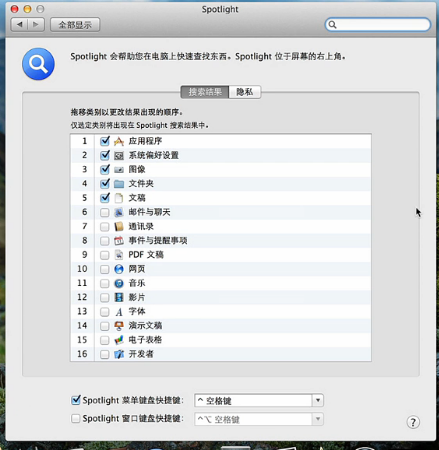Viewport: 439px width, 450px height.
Task: Click the PDF 文稿 category icon
Action: 119,255
